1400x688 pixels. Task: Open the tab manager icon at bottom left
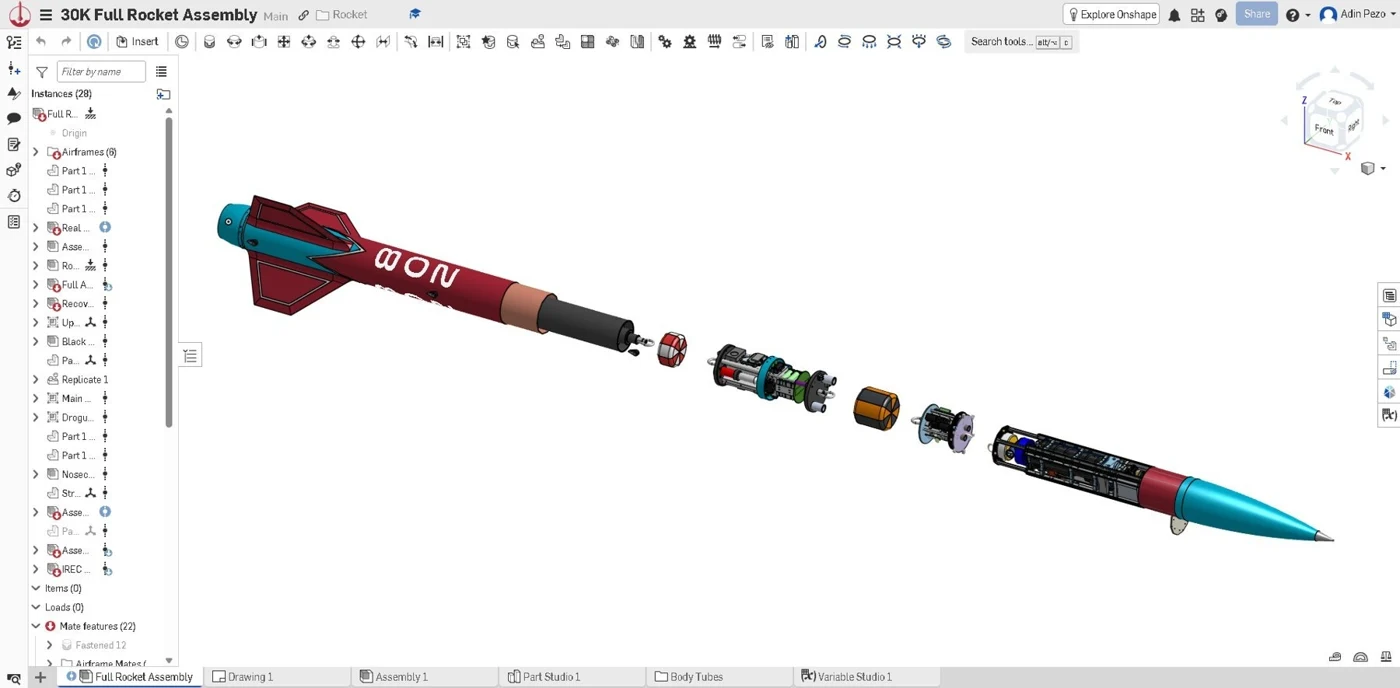point(14,678)
